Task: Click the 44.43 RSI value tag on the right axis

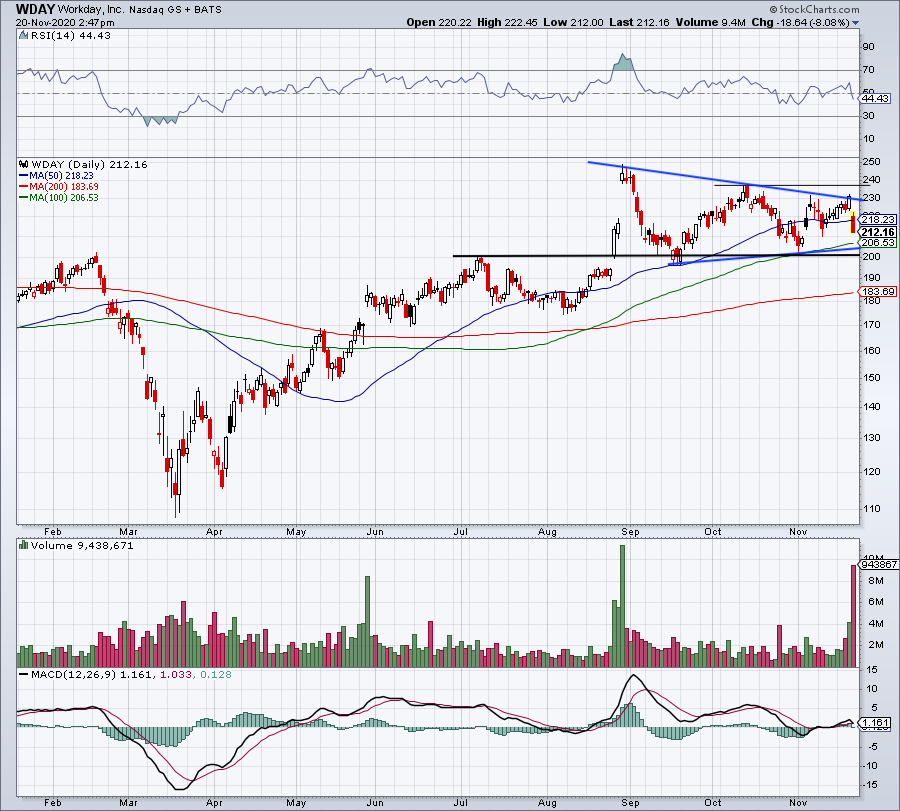Action: click(875, 99)
